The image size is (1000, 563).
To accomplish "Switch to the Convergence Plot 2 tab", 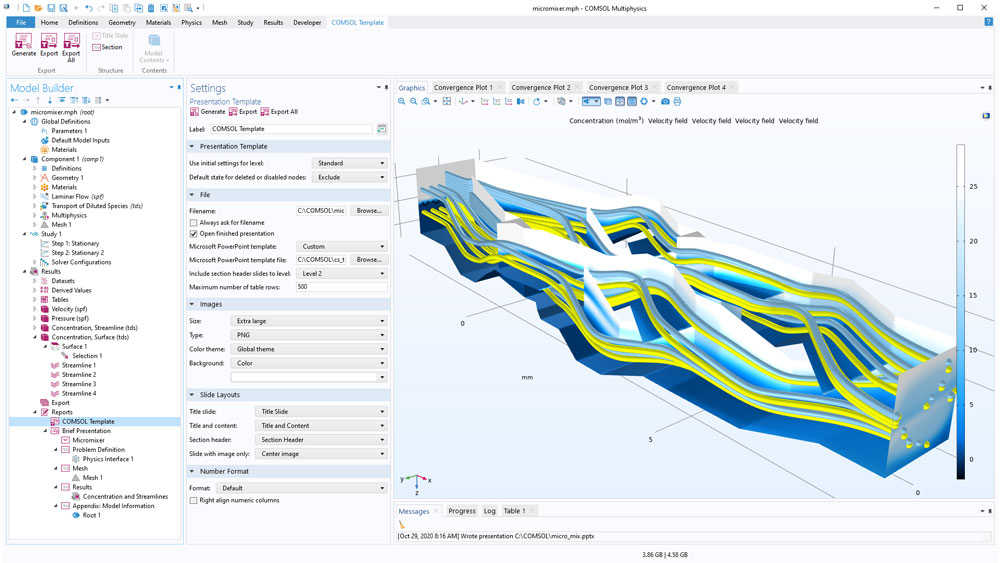I will [x=541, y=88].
